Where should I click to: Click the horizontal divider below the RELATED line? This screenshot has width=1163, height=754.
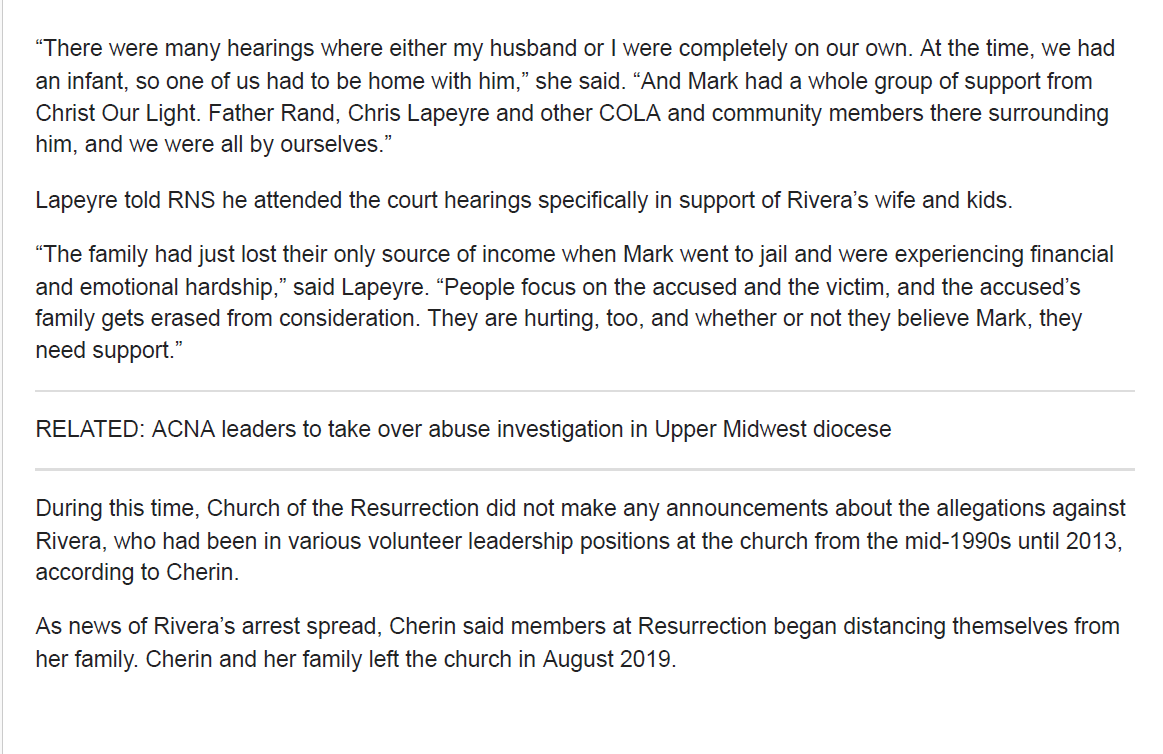pyautogui.click(x=584, y=469)
